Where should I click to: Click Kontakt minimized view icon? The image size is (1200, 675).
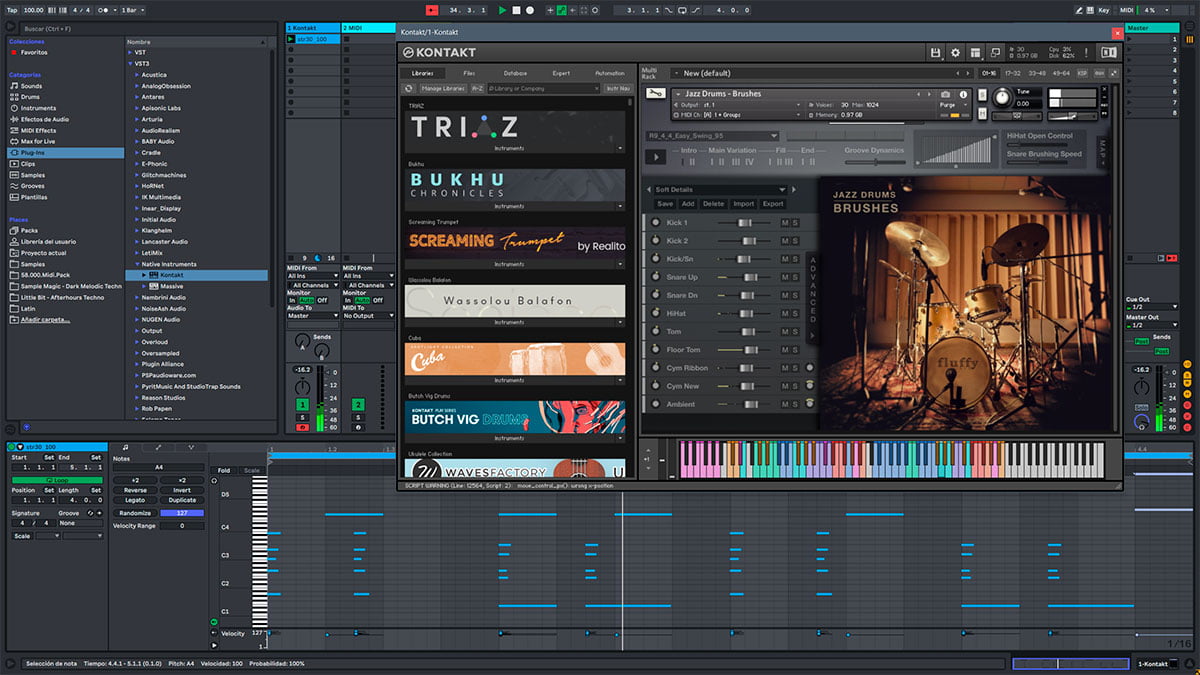[x=997, y=52]
